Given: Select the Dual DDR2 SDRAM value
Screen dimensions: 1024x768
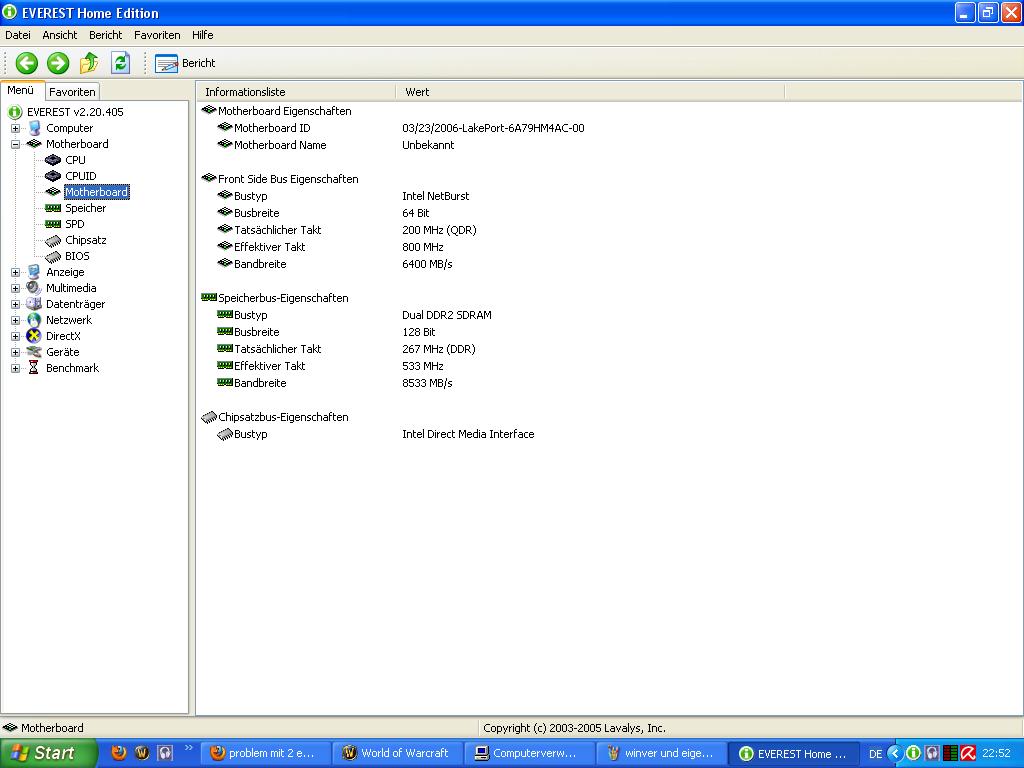Looking at the screenshot, I should coord(447,315).
